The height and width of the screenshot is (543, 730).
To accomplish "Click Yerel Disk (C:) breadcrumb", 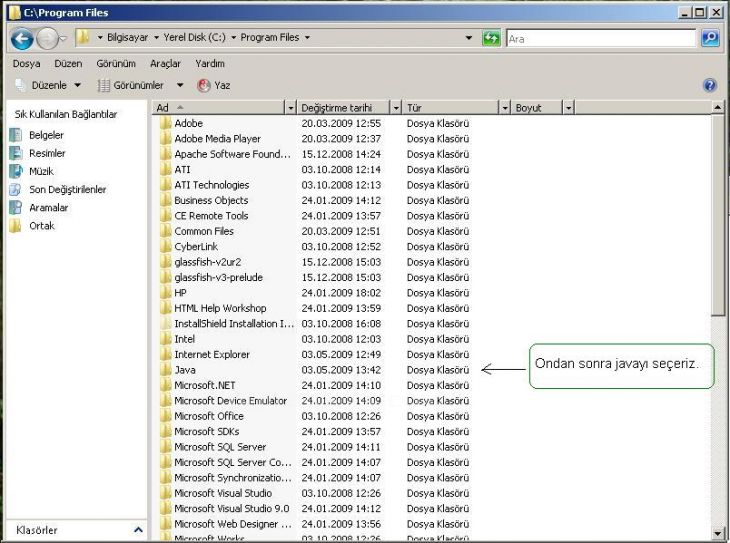I will click(x=194, y=37).
